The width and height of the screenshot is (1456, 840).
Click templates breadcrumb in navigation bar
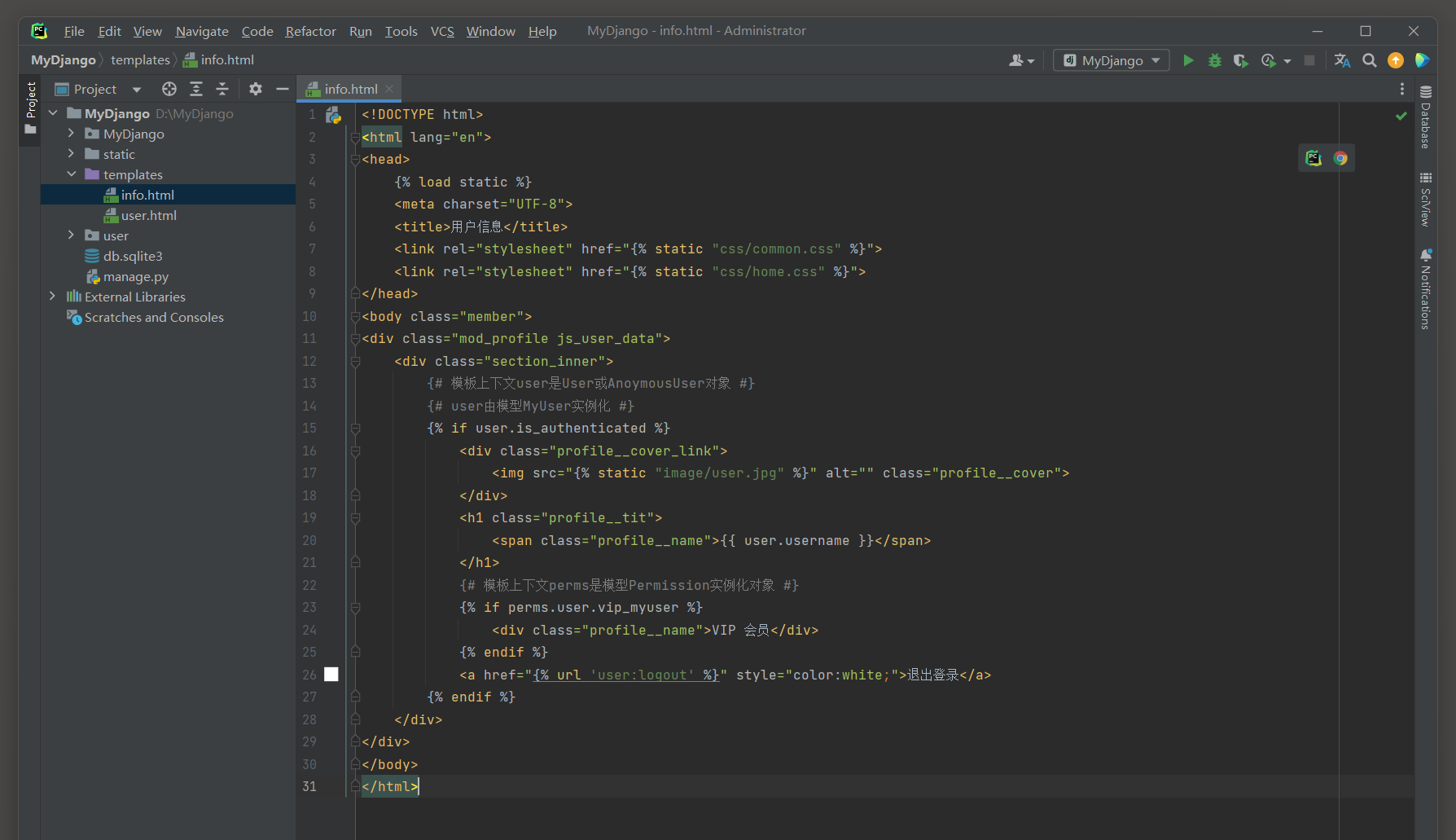coord(140,60)
